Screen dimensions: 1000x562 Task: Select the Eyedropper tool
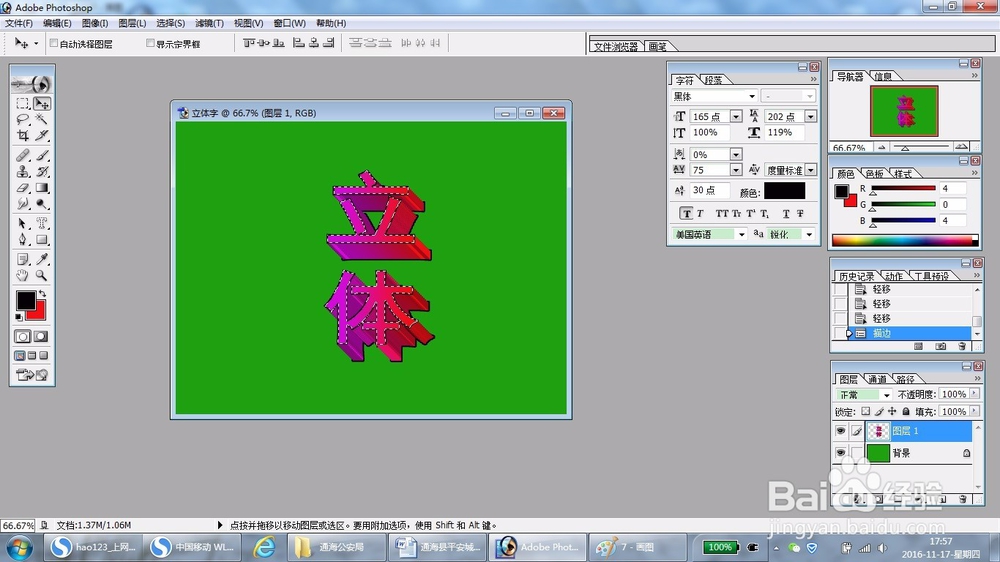[x=42, y=259]
